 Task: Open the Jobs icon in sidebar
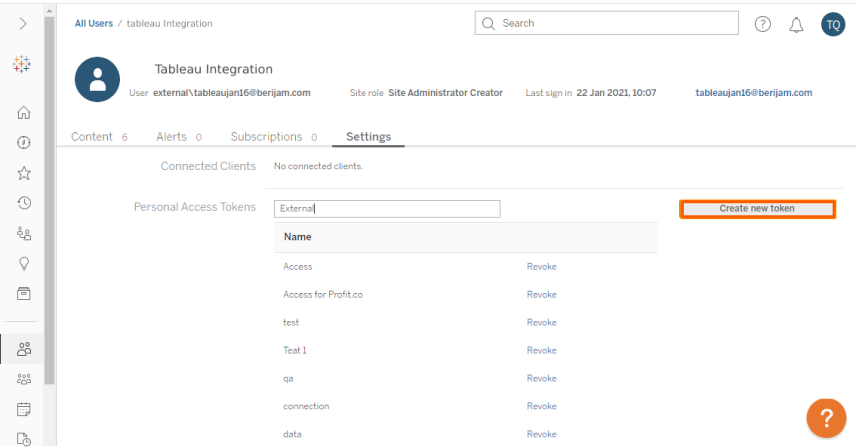point(23,439)
